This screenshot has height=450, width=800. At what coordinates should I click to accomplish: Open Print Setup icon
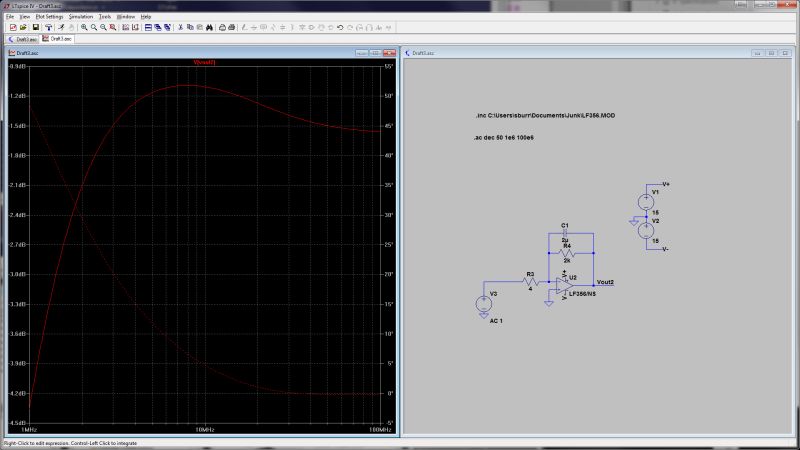222,27
